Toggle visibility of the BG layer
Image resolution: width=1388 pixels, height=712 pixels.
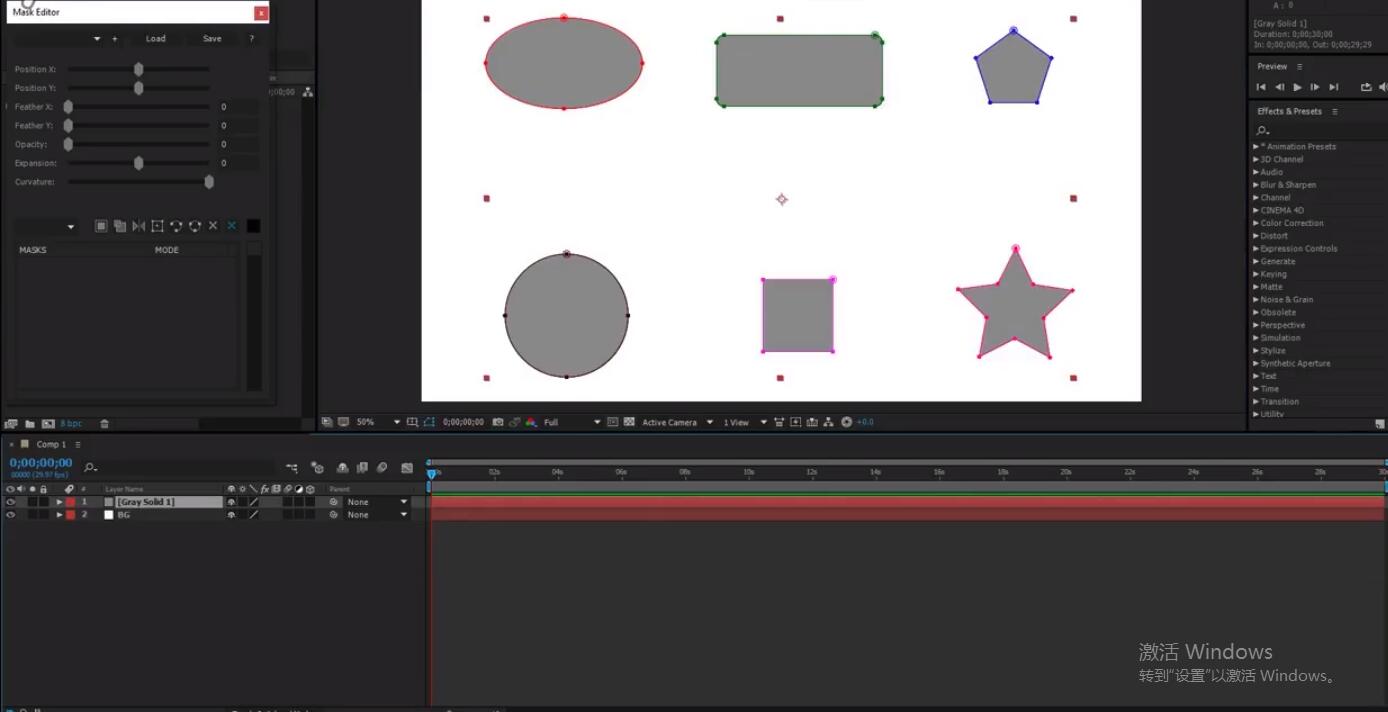[11, 515]
